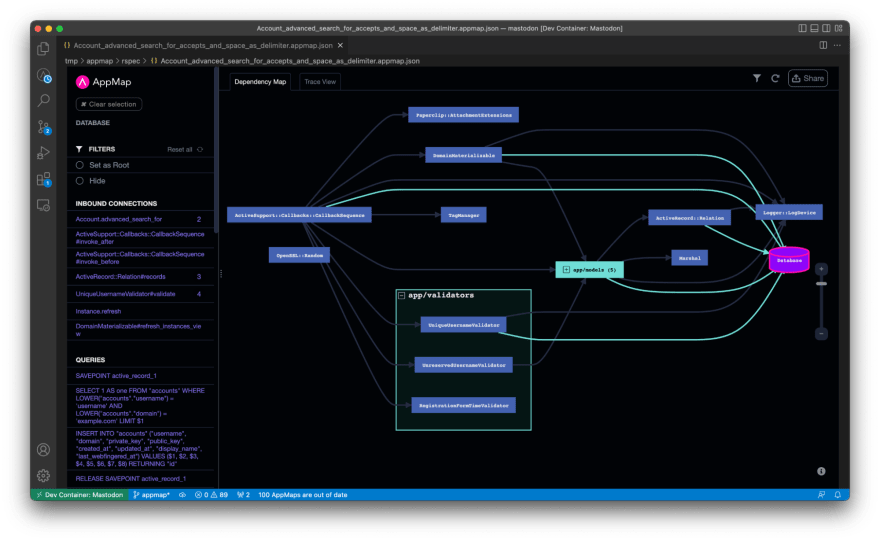This screenshot has height=541, width=880.
Task: Click Dev Container: Mastodon status item
Action: pos(79,495)
